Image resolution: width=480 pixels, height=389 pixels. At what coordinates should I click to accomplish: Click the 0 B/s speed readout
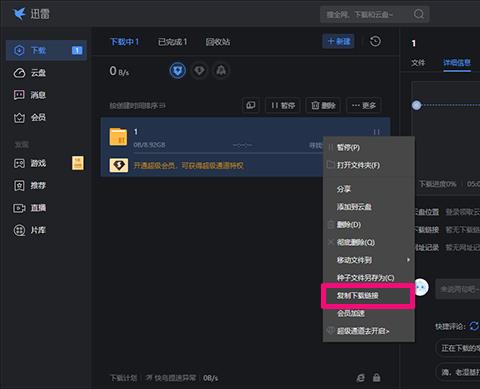point(119,71)
